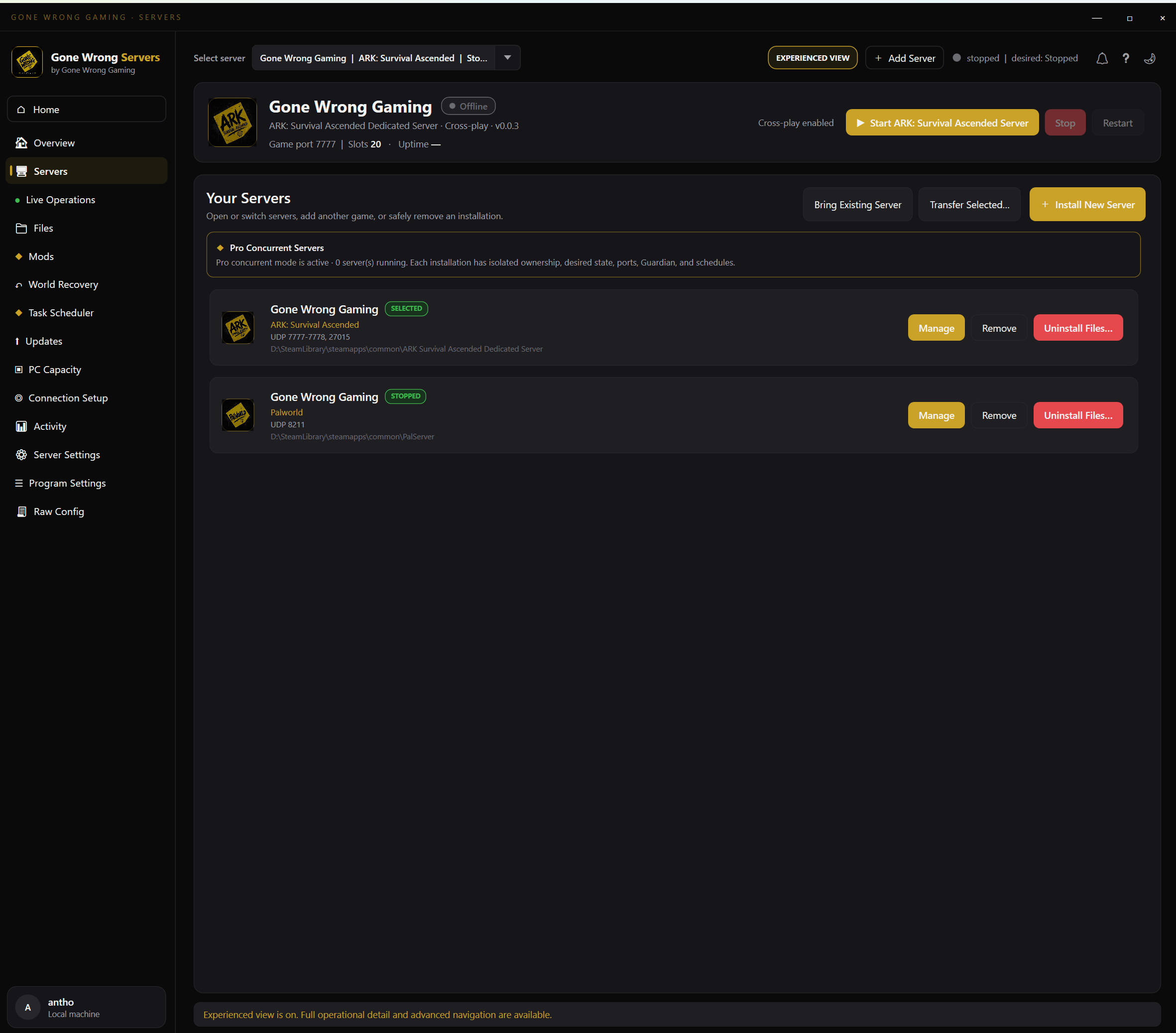Viewport: 1176px width, 1033px height.
Task: Click the SELECTED badge on ARK row
Action: [x=406, y=308]
